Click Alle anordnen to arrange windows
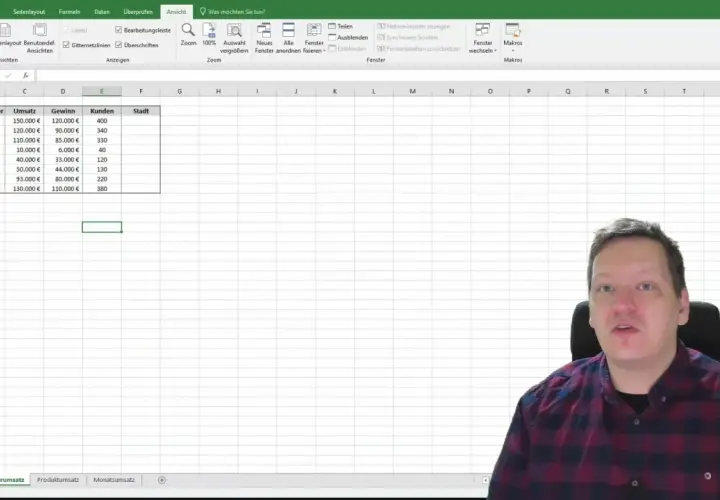The height and width of the screenshot is (500, 720). tap(288, 39)
